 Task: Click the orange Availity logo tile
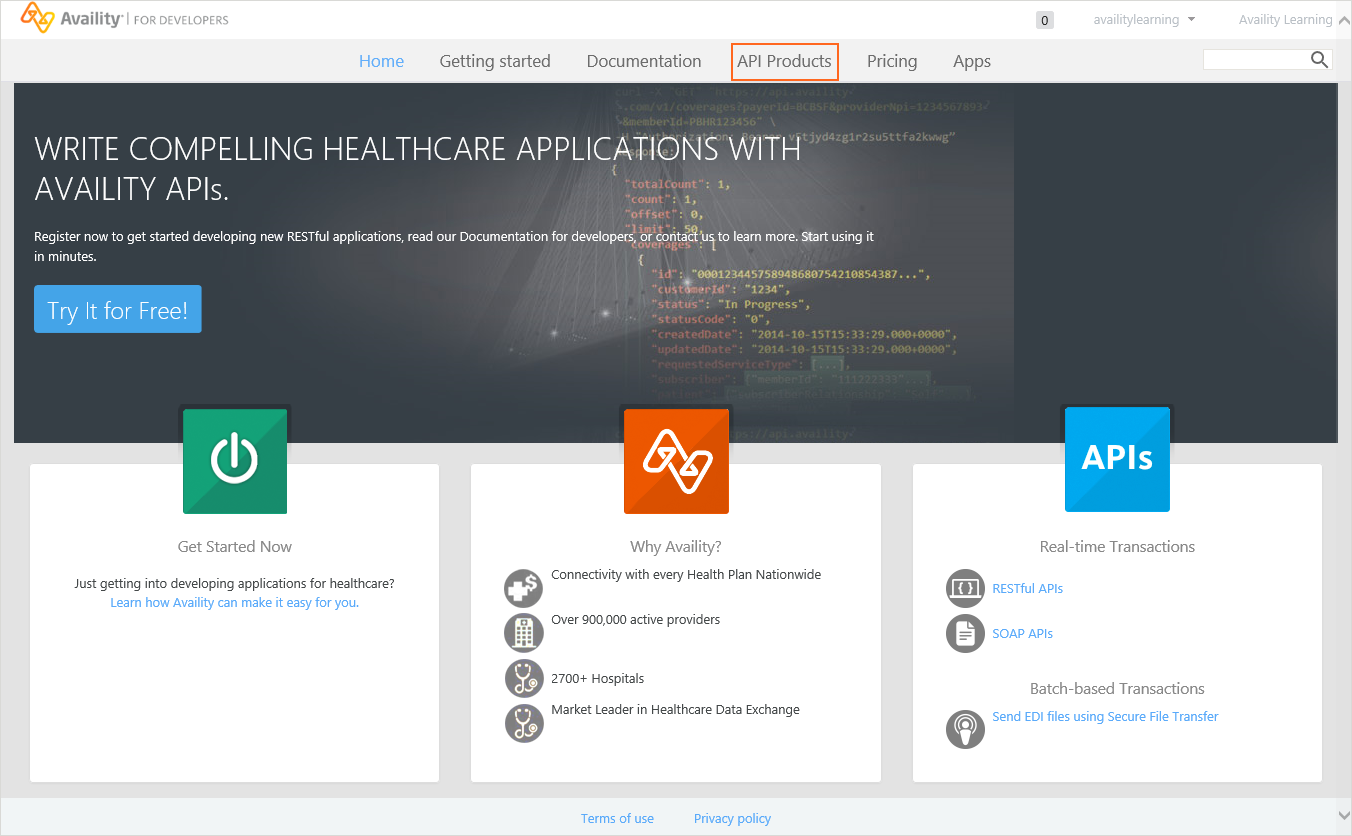click(676, 461)
